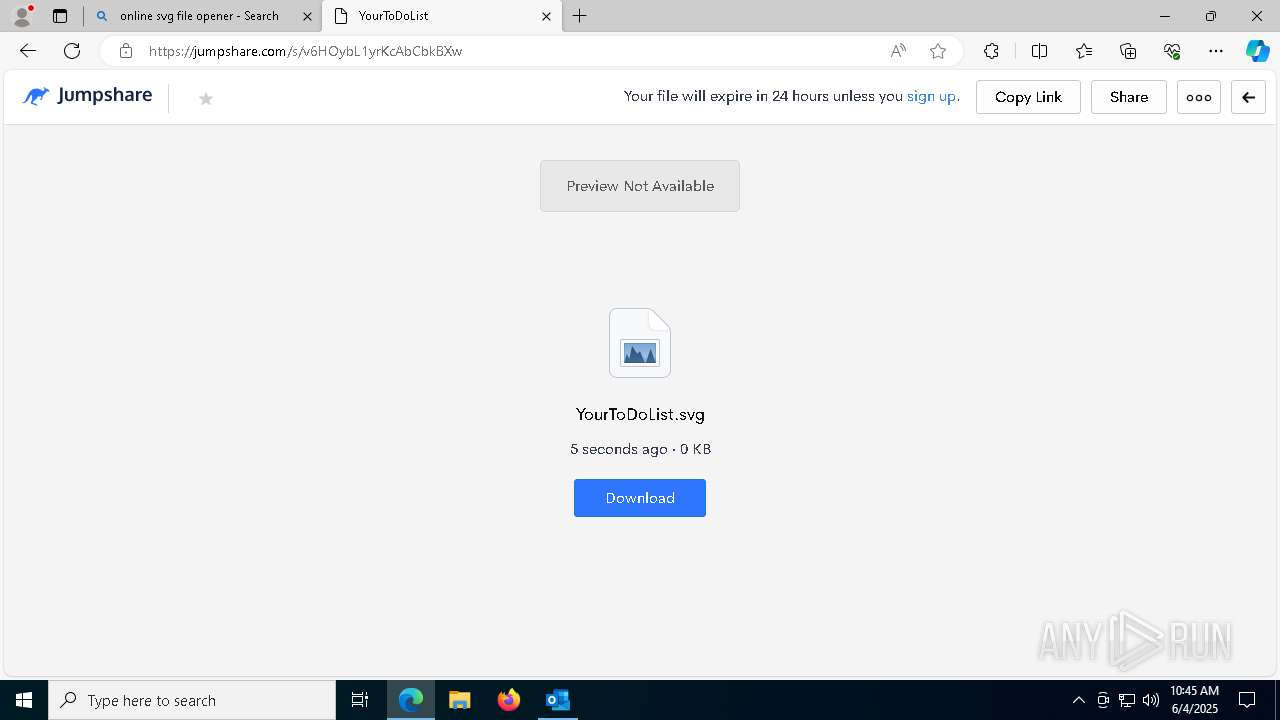
Task: Select the YourToDoList tab
Action: pyautogui.click(x=441, y=16)
